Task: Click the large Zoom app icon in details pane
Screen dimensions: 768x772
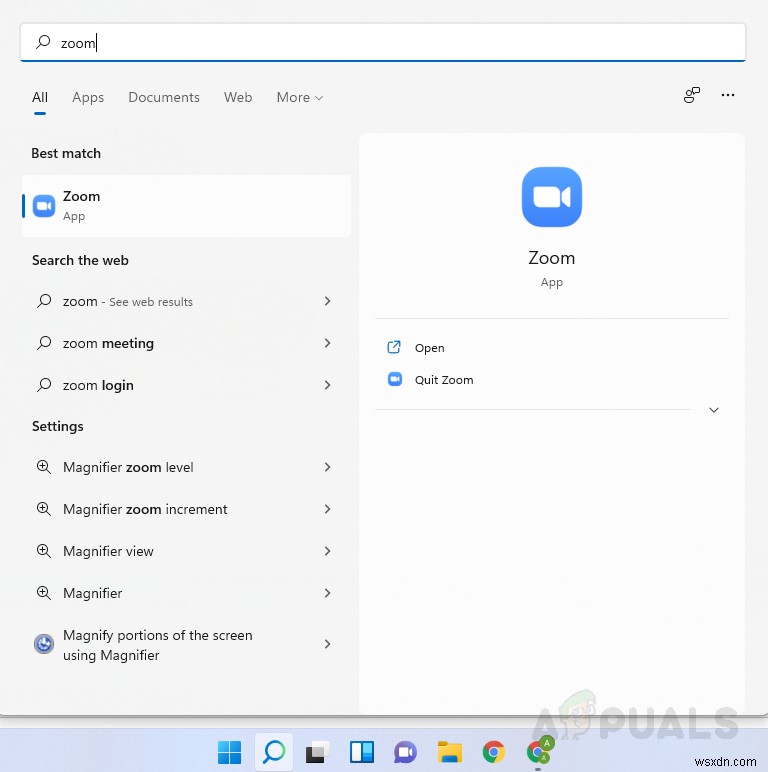Action: click(x=551, y=197)
